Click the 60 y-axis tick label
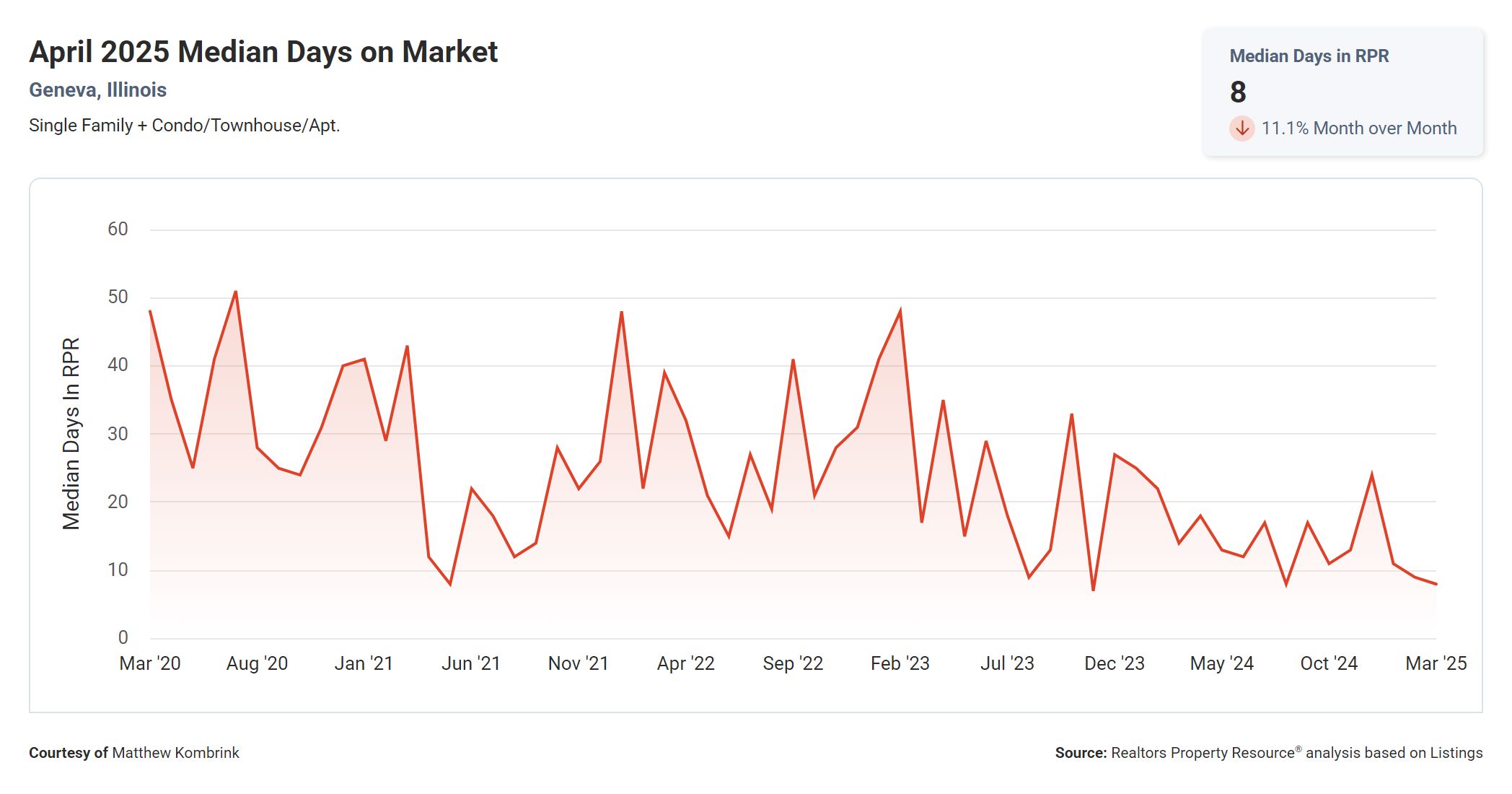Viewport: 1512px width, 794px height. pyautogui.click(x=118, y=230)
